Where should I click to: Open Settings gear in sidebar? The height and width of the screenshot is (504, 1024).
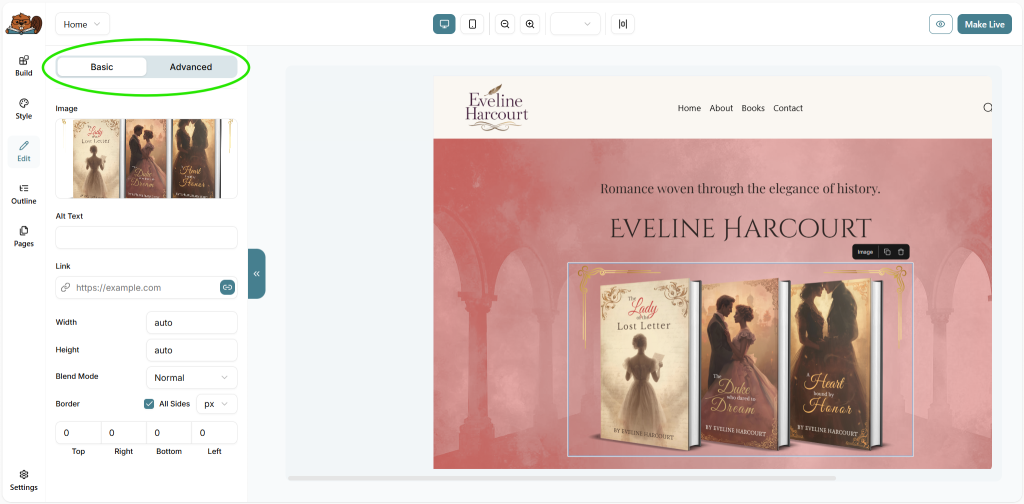(x=24, y=480)
